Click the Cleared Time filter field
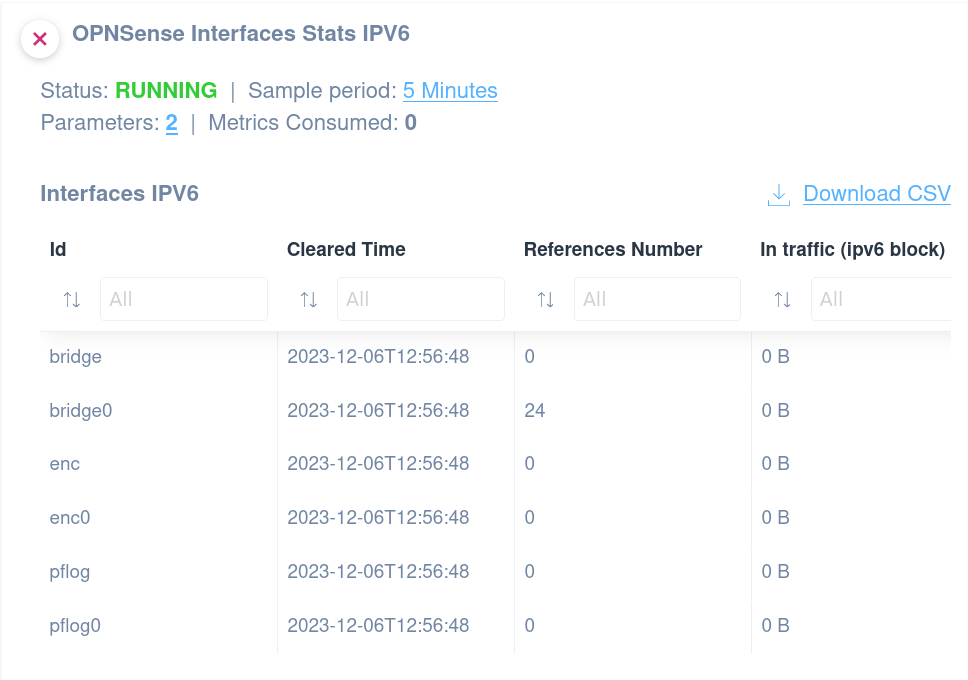The width and height of the screenshot is (968, 680). (x=420, y=298)
